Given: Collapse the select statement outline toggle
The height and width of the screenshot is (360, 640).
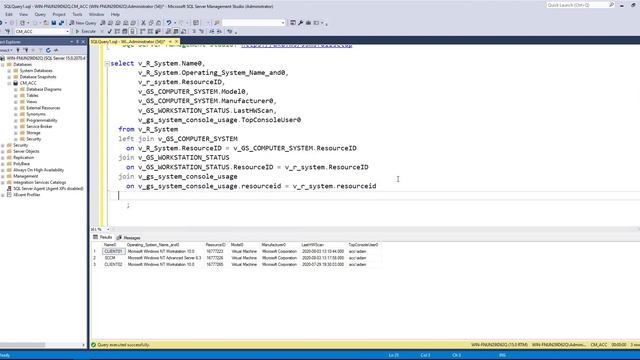Looking at the screenshot, I should point(107,64).
